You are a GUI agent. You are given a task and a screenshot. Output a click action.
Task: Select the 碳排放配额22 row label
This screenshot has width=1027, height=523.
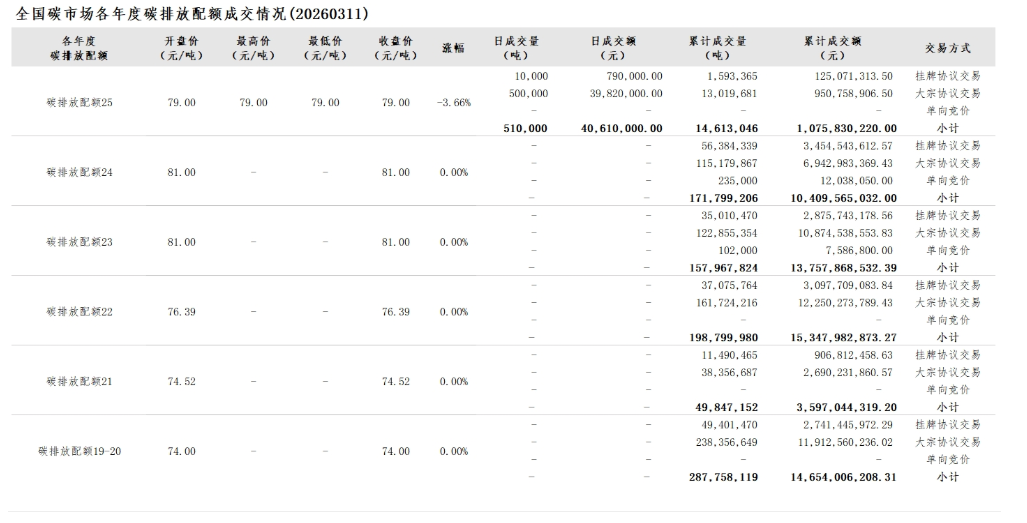pyautogui.click(x=80, y=312)
